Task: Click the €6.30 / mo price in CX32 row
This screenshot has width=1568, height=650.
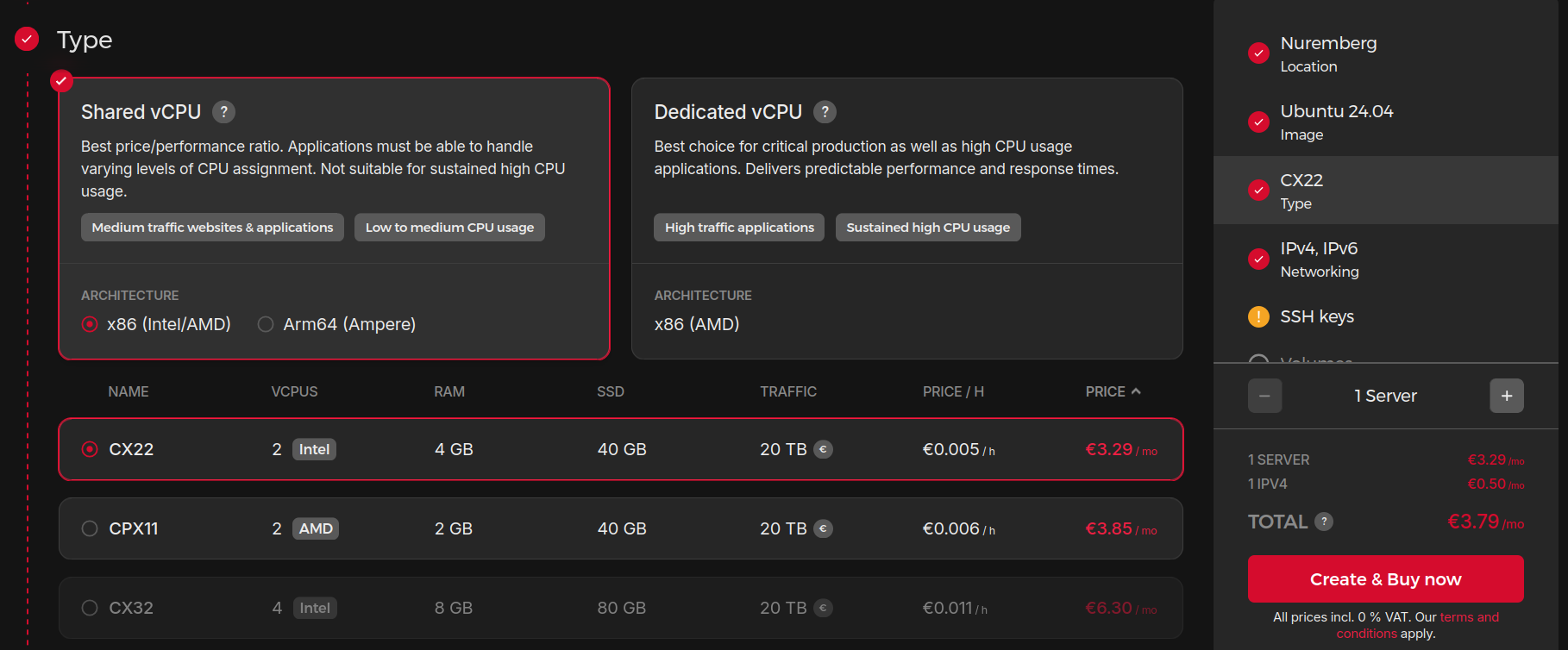Action: [1121, 608]
